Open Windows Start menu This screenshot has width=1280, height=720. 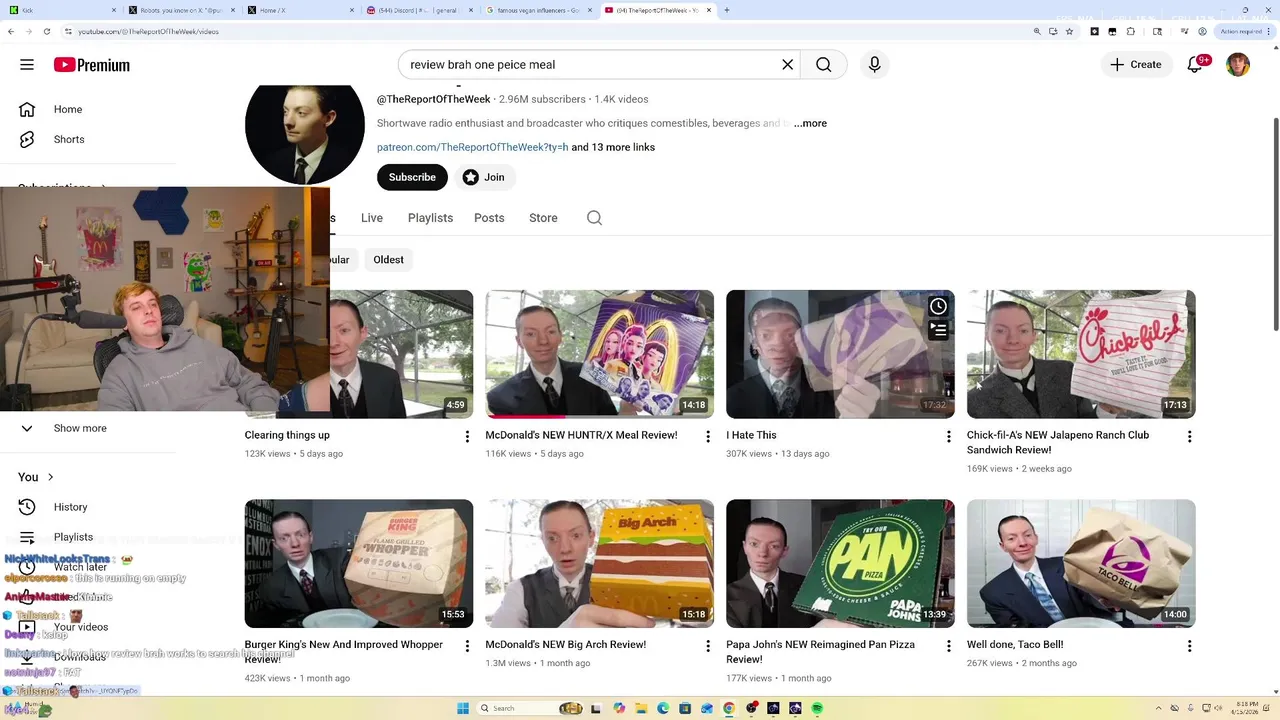[463, 708]
